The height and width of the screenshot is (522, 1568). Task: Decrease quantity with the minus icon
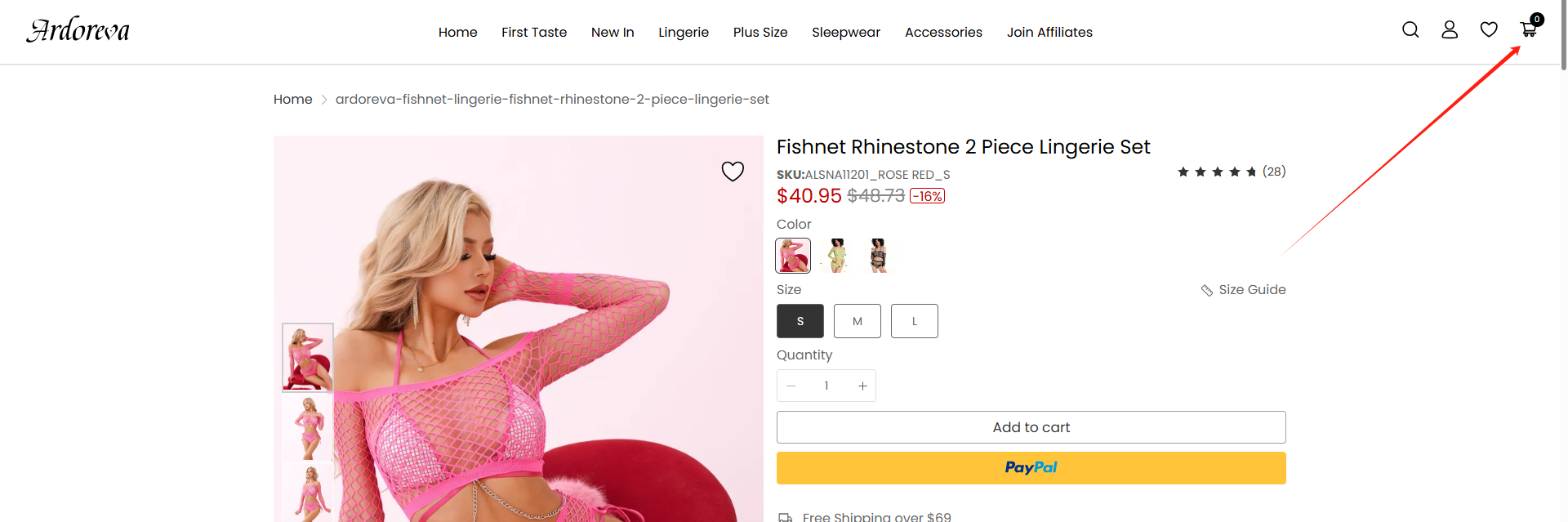791,386
